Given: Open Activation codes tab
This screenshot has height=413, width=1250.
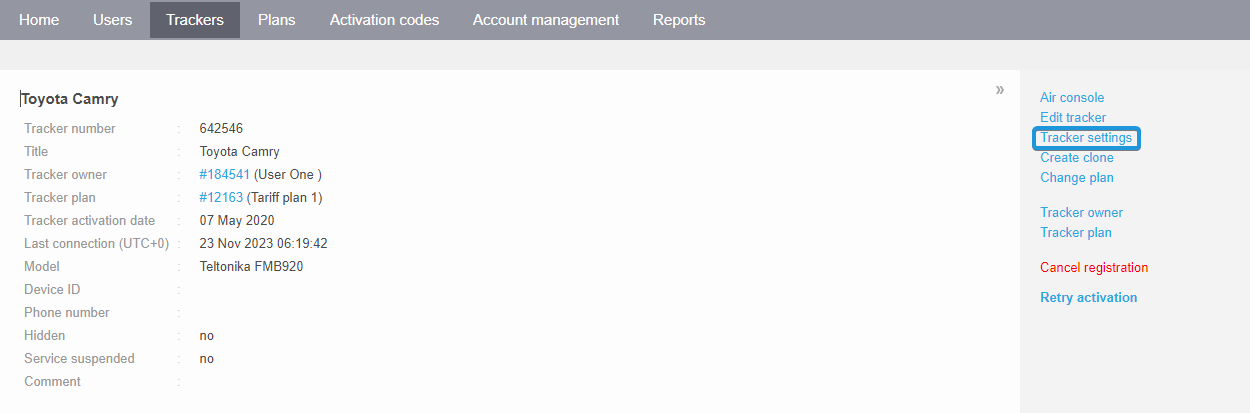Looking at the screenshot, I should pos(384,20).
